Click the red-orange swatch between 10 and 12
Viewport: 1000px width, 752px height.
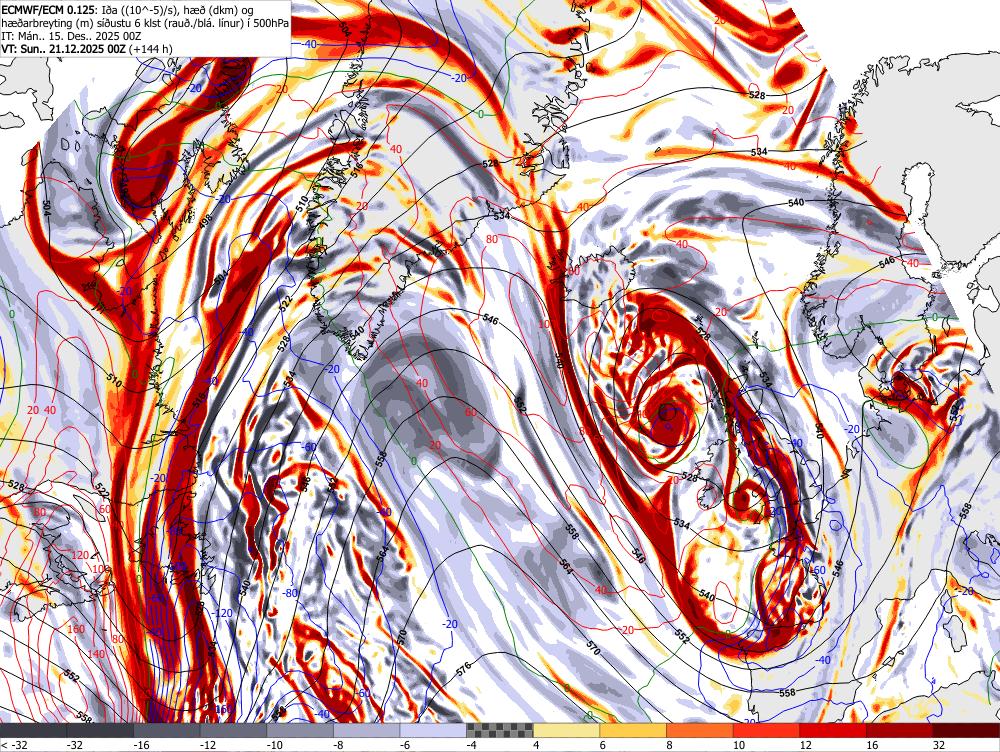point(767,730)
